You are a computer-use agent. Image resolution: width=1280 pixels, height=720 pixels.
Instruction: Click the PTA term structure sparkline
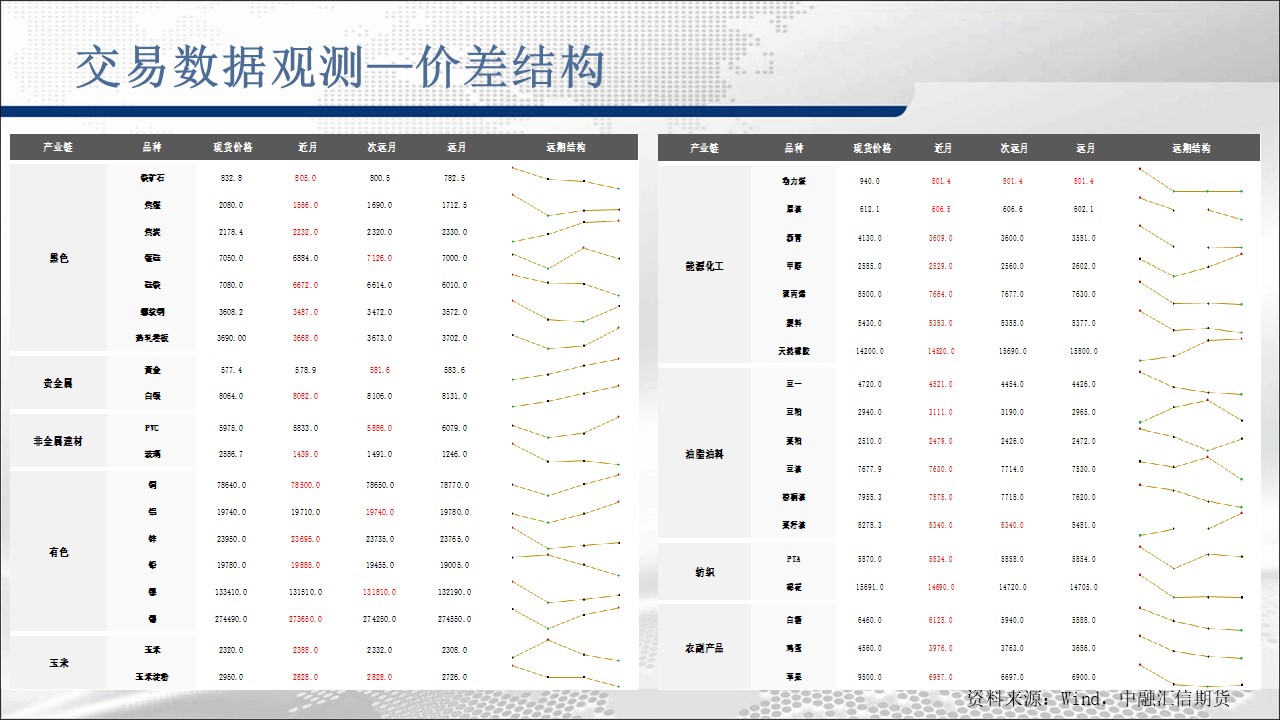pos(1191,558)
